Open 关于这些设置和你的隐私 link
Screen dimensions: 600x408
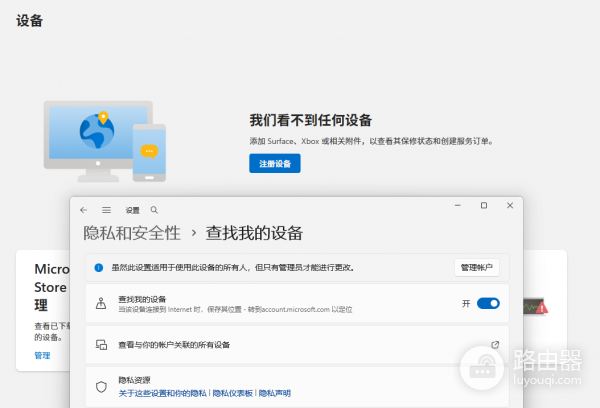click(163, 393)
